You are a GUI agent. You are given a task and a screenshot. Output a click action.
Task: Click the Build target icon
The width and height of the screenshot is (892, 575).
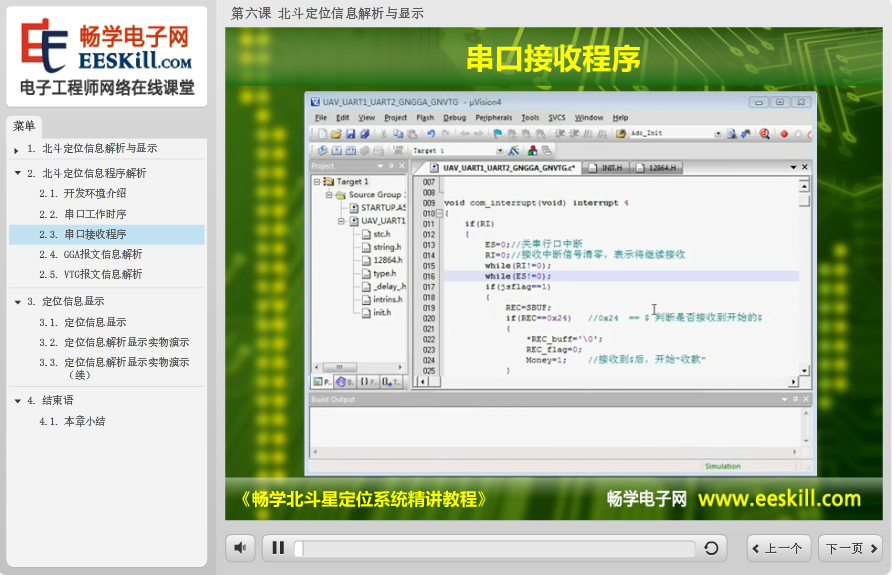[337, 151]
